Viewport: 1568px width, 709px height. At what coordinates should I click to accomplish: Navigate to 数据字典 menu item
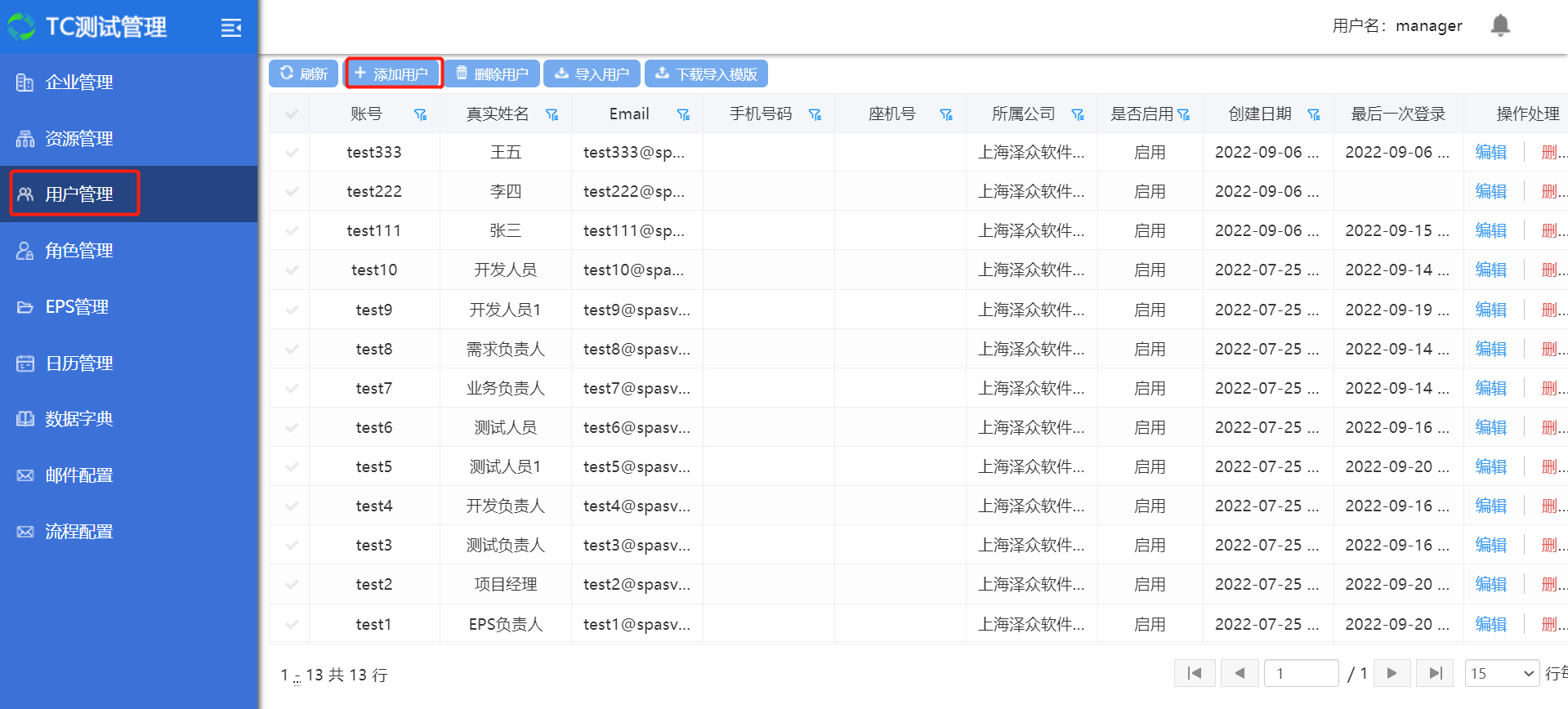(78, 419)
